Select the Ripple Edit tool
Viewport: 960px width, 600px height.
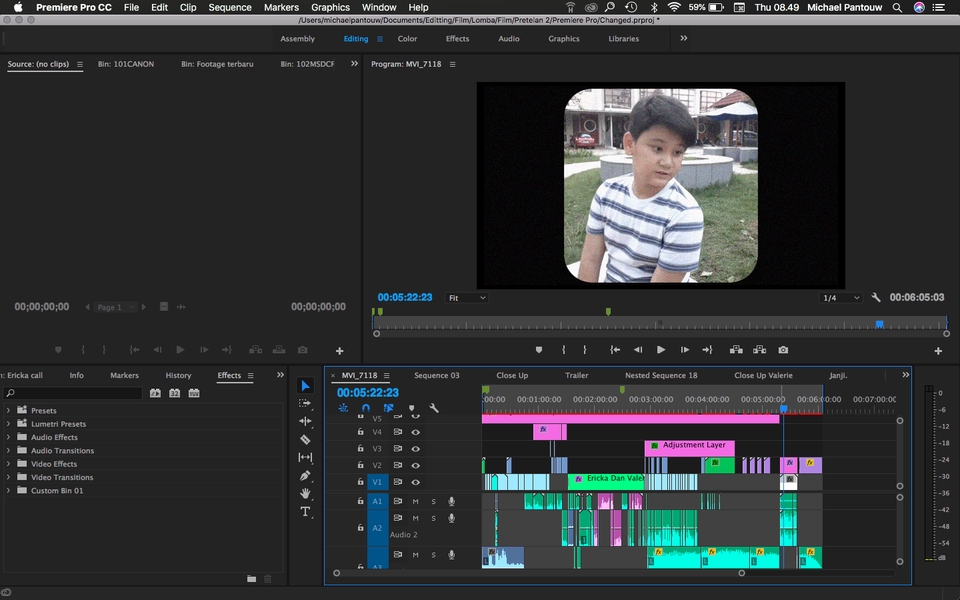coord(305,421)
